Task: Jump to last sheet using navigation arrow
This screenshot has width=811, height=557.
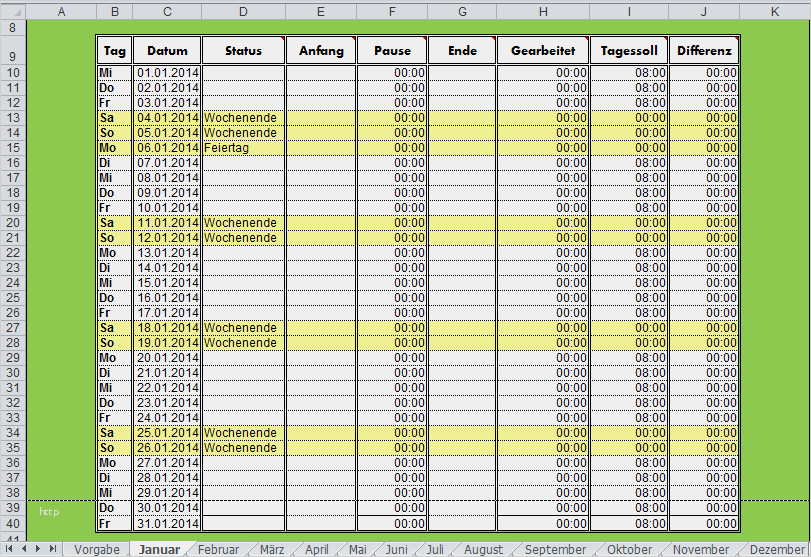Action: [x=52, y=549]
